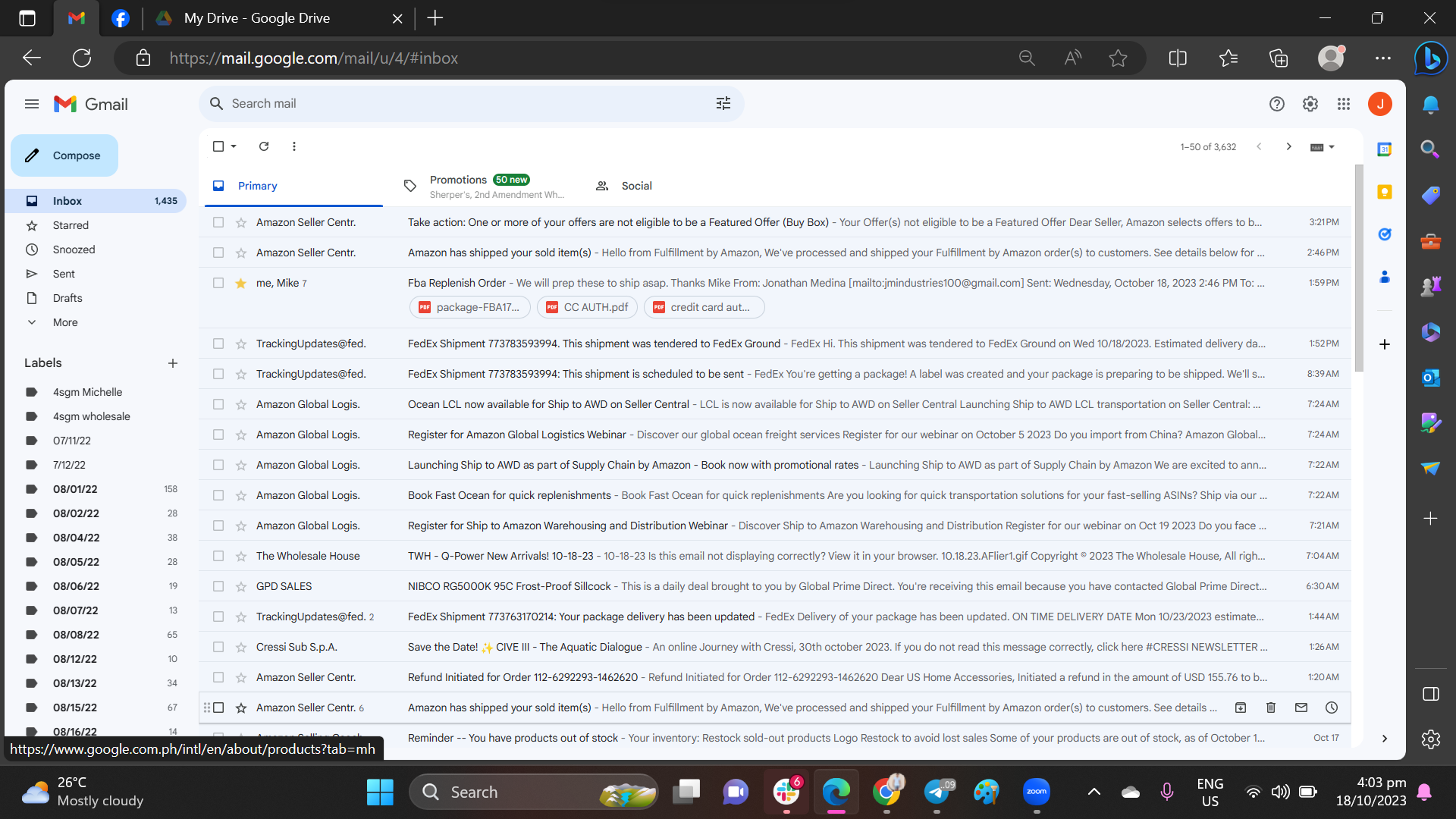1456x819 pixels.
Task: Add this page to Edge favorites star
Action: pos(1118,58)
